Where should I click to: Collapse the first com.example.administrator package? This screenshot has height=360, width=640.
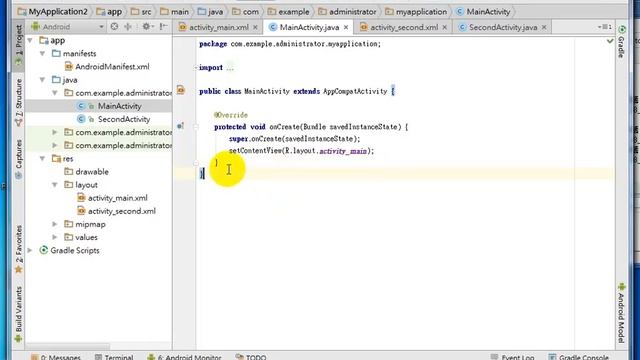pos(55,93)
